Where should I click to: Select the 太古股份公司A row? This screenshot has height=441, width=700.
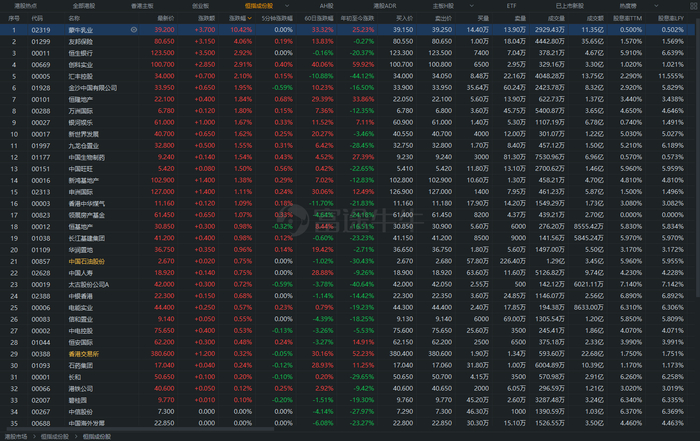point(348,285)
